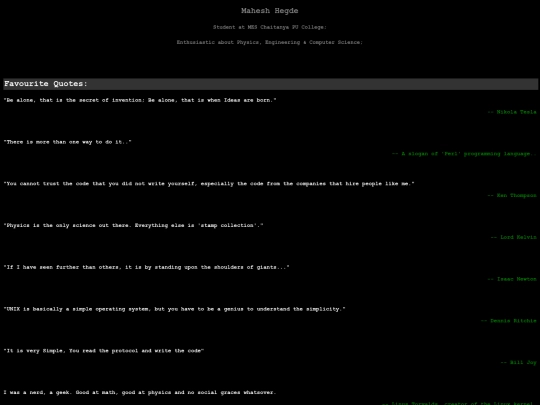
Task: Click the 'Linus Torvalds' attribution line
Action: point(459,403)
